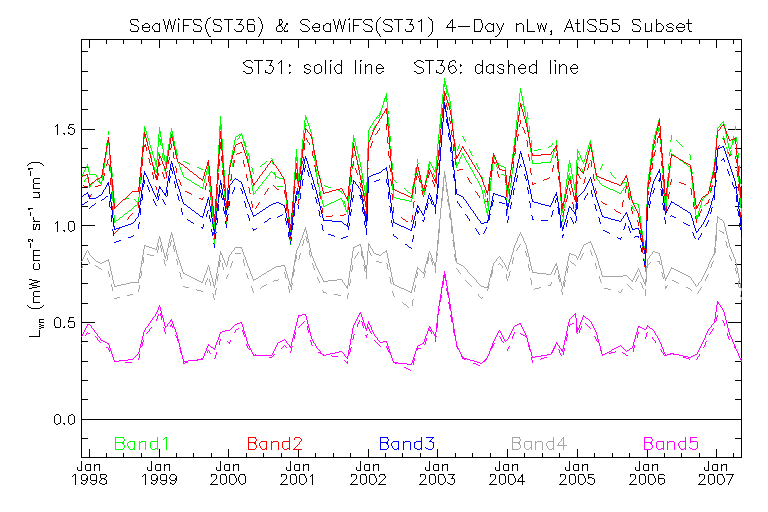Image resolution: width=768 pixels, height=512 pixels.
Task: Click the green Band1 peak in early 2003
Action: (445, 79)
